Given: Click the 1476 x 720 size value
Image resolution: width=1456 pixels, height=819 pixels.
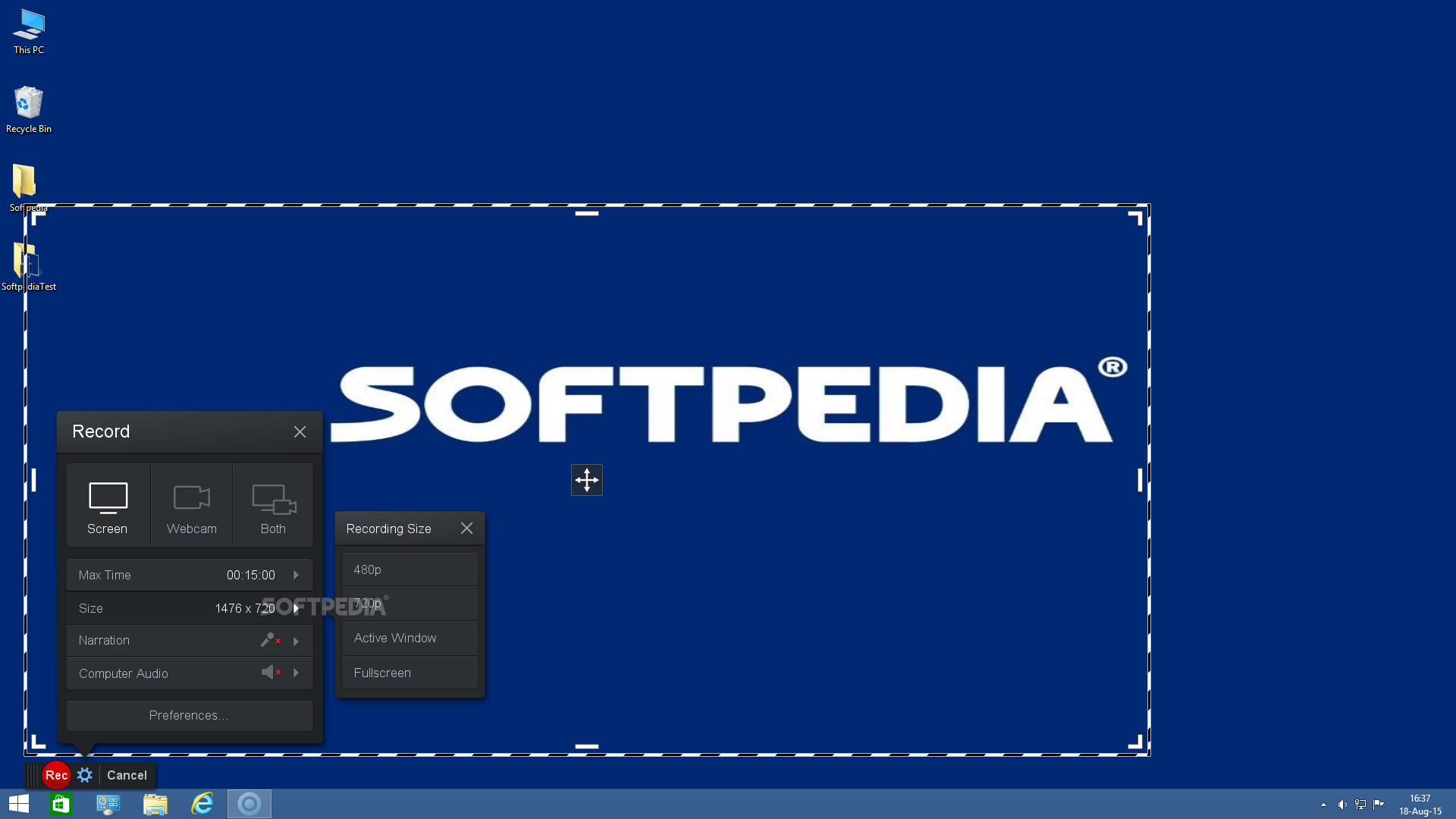Looking at the screenshot, I should click(245, 608).
